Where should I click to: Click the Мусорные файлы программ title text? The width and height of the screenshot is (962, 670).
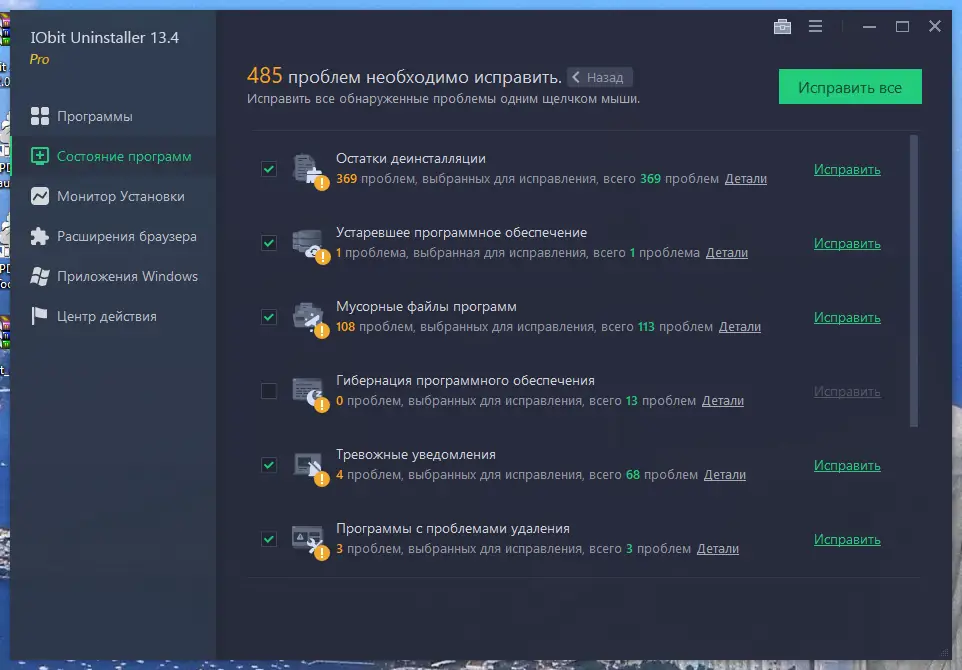click(426, 306)
